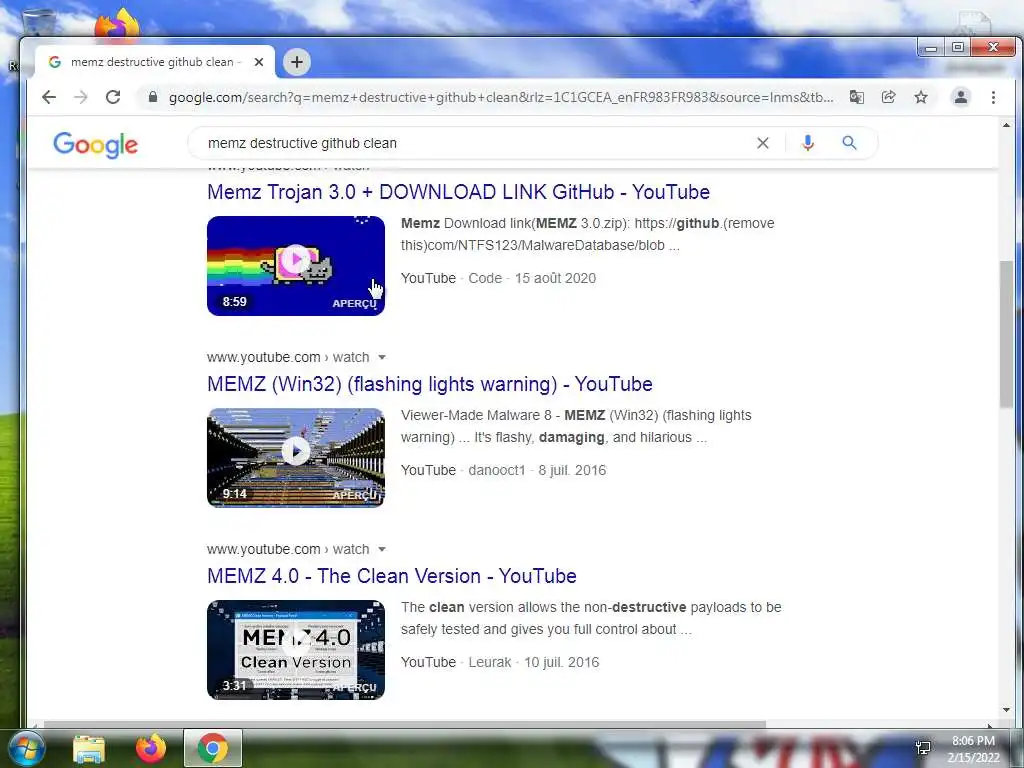Open Memz Trojan 3.0 + DOWNLOAD LINK result

pyautogui.click(x=458, y=192)
